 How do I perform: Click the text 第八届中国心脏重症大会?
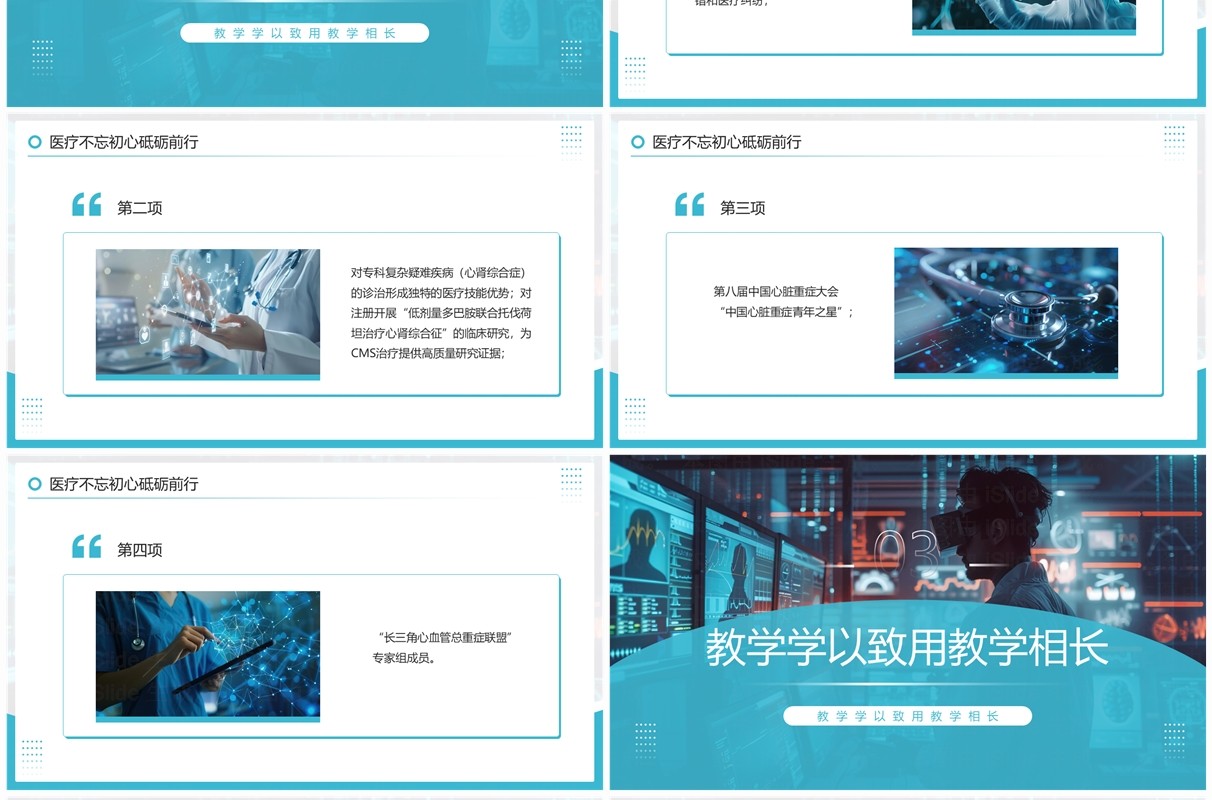pos(776,292)
